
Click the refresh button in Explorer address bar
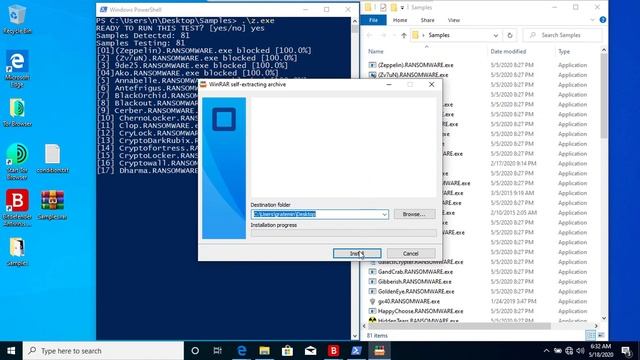pyautogui.click(x=510, y=36)
